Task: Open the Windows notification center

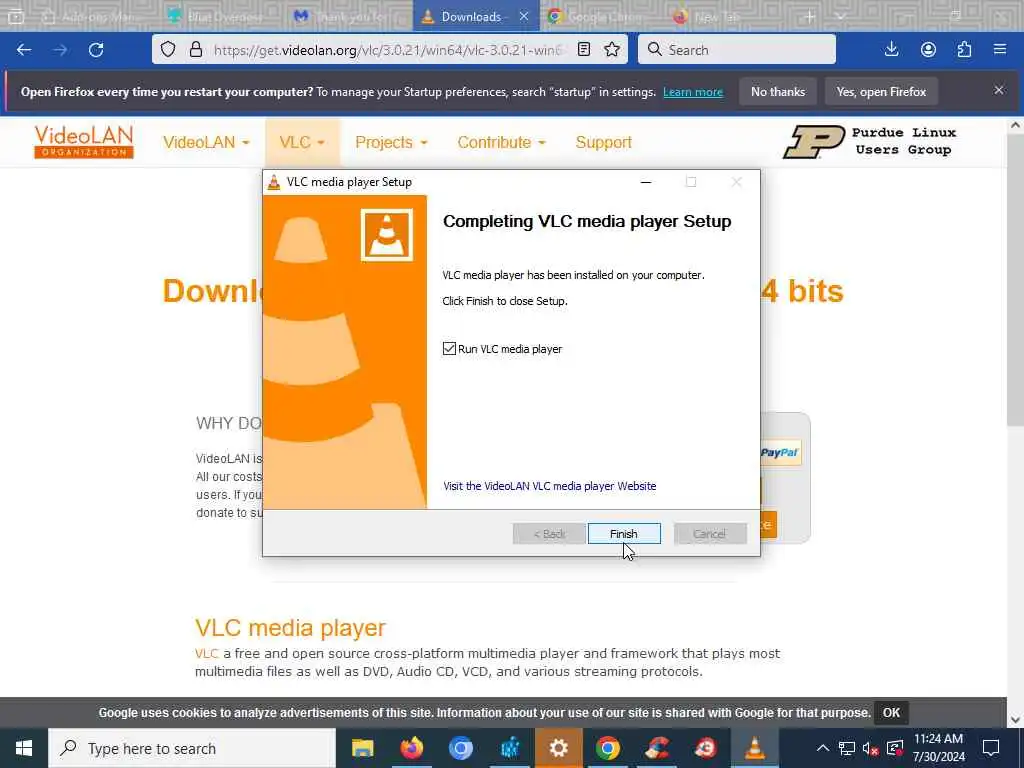Action: (x=991, y=748)
